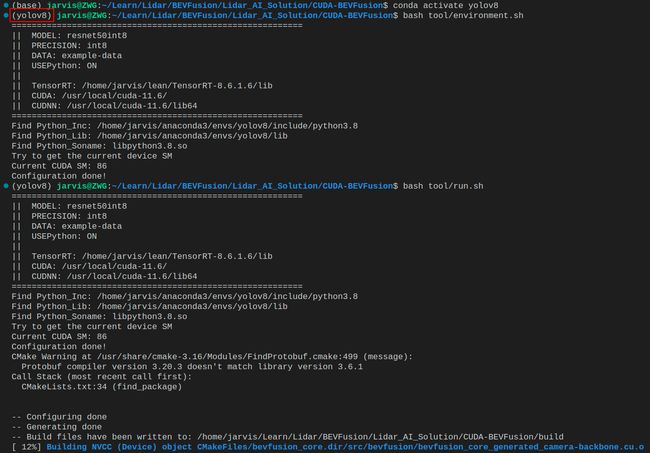This screenshot has height=453, width=650.
Task: Click the 'bash tool/environment.sh' command text
Action: [463, 15]
